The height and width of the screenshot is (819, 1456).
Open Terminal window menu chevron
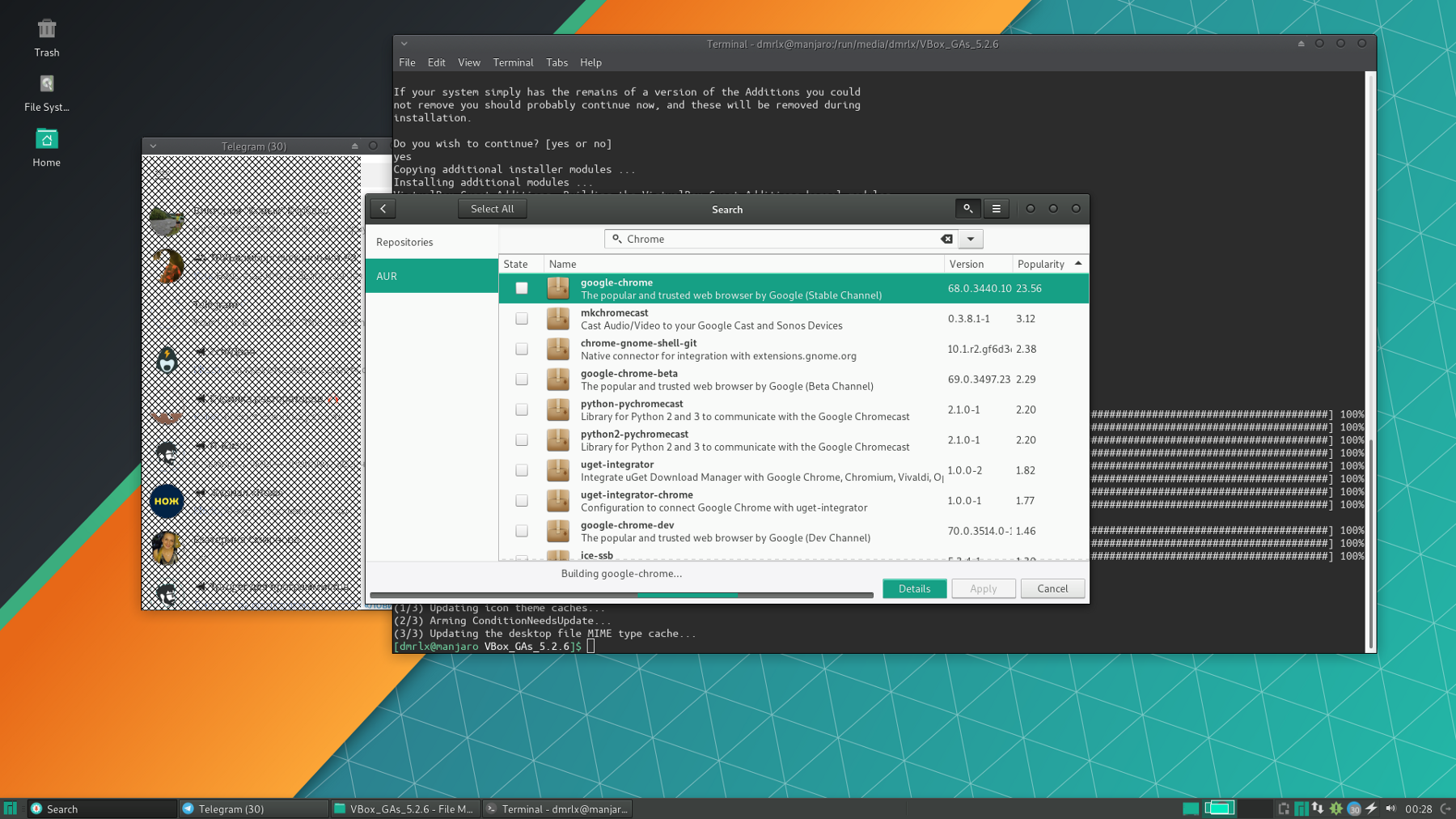pos(404,44)
